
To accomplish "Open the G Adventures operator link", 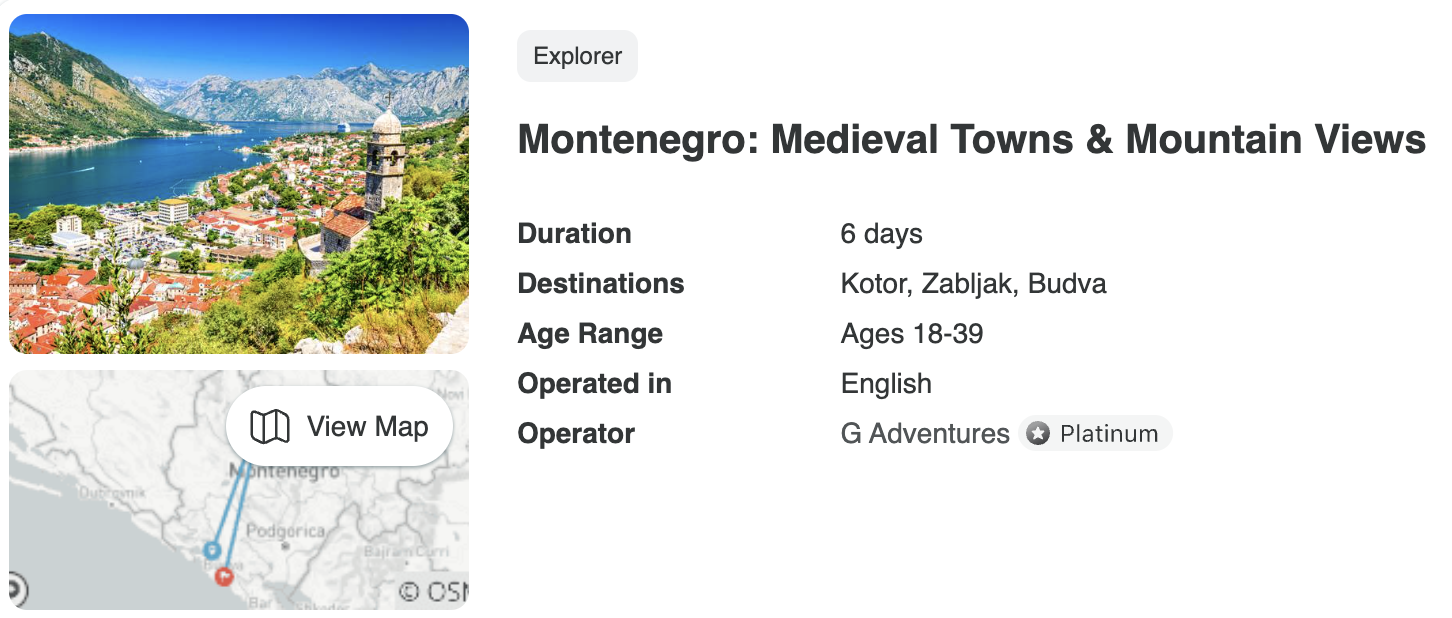I will pos(925,434).
